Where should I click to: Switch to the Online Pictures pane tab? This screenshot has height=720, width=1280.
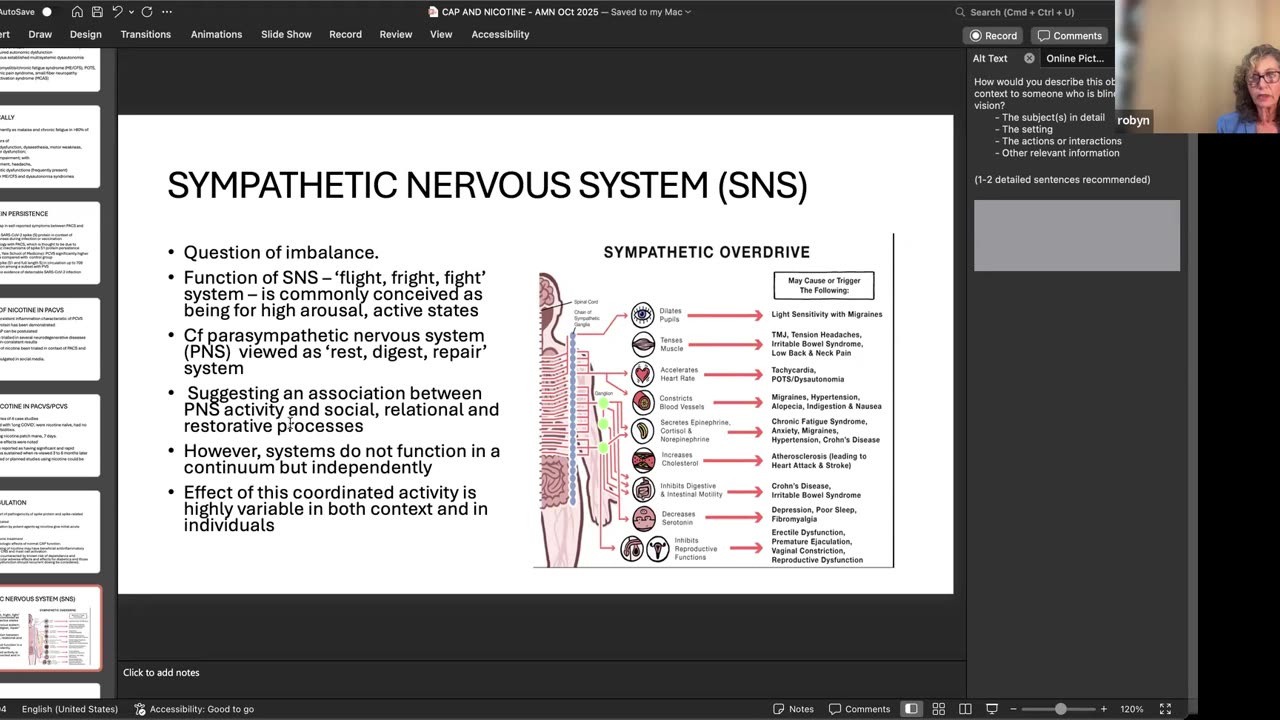coord(1074,58)
